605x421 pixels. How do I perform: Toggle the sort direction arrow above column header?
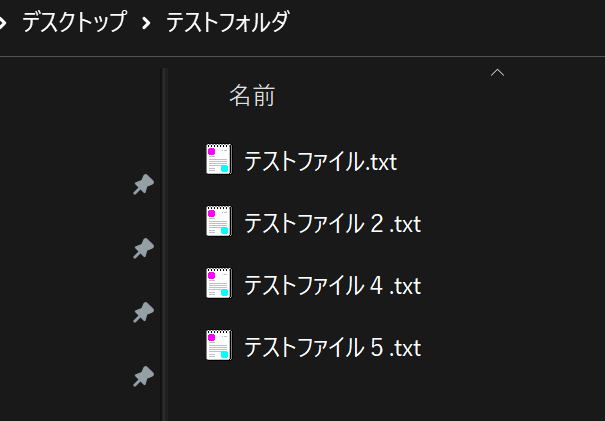[497, 72]
